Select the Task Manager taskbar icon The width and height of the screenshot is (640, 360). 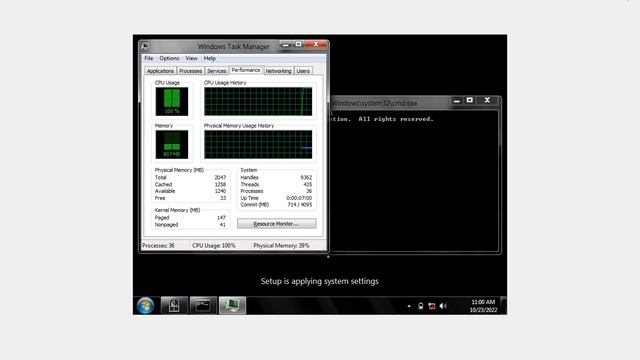[232, 305]
